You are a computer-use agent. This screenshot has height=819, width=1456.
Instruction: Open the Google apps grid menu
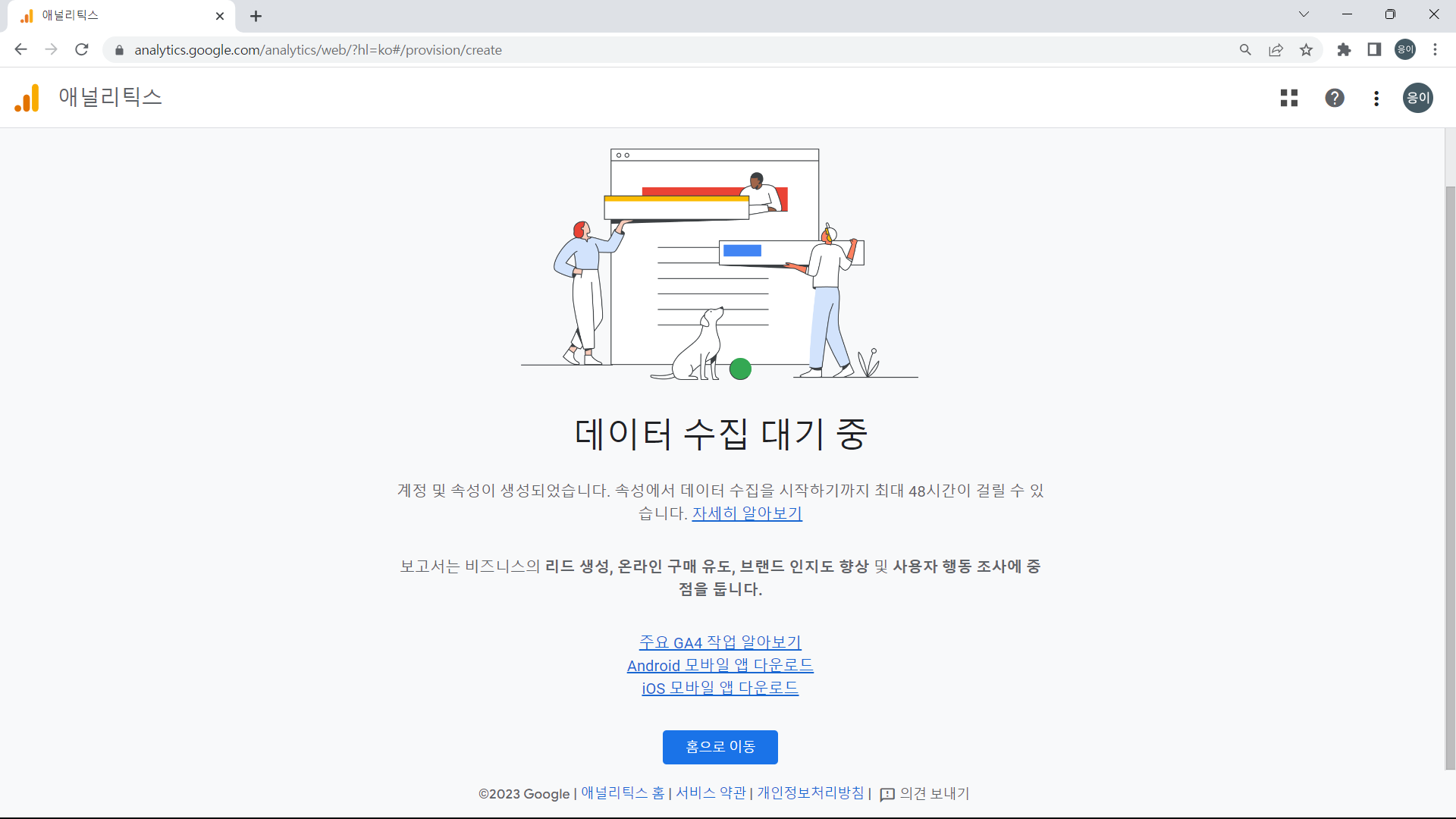tap(1288, 98)
